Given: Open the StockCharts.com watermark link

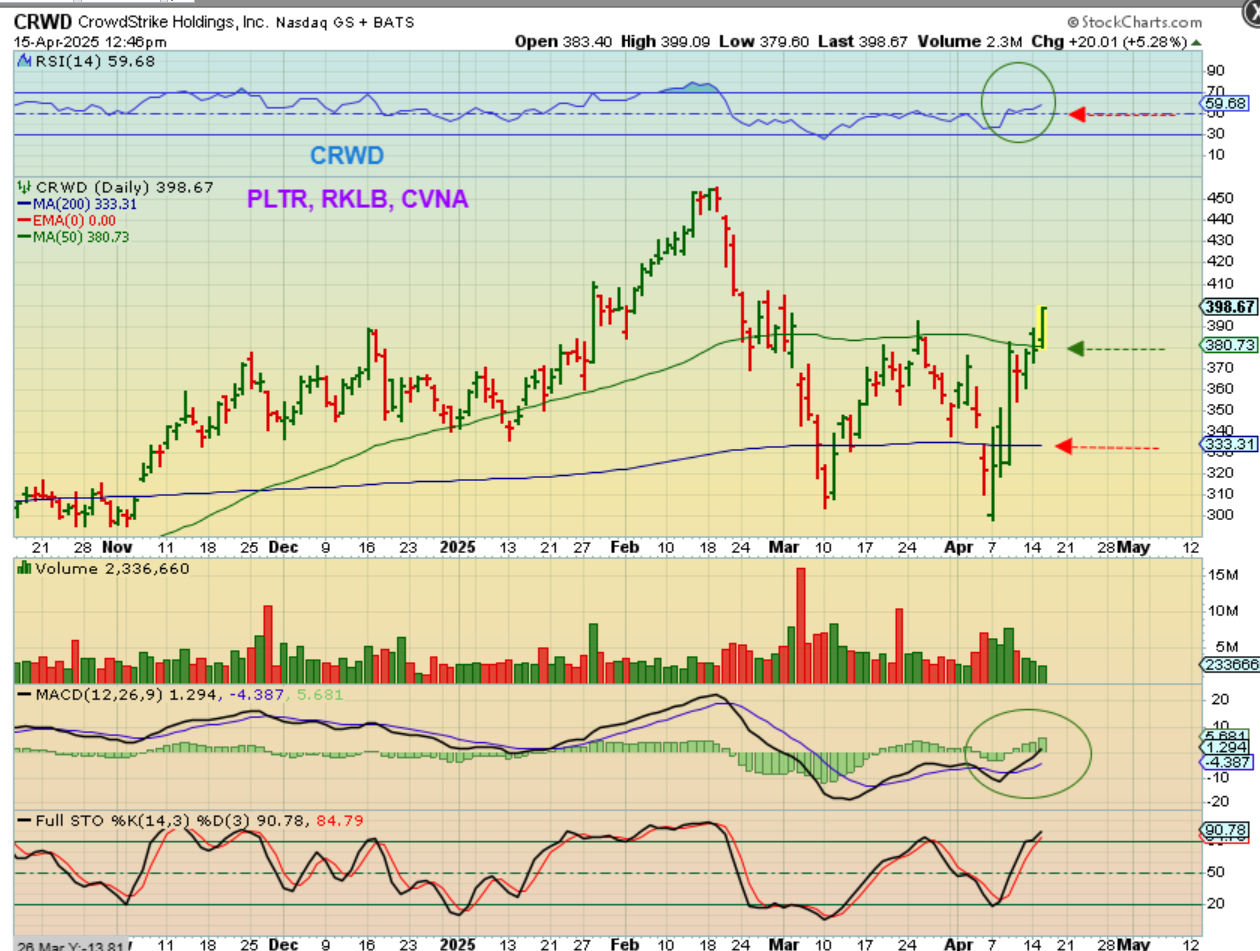Looking at the screenshot, I should click(1134, 21).
